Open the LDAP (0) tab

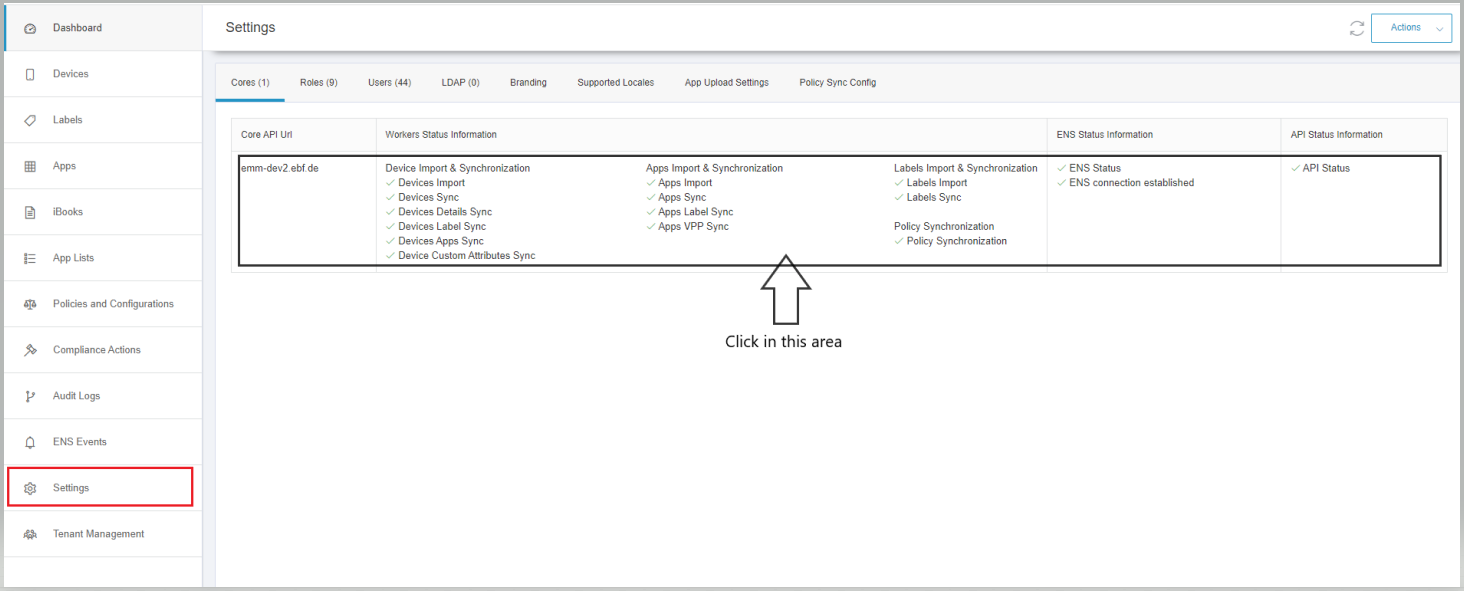pyautogui.click(x=460, y=83)
